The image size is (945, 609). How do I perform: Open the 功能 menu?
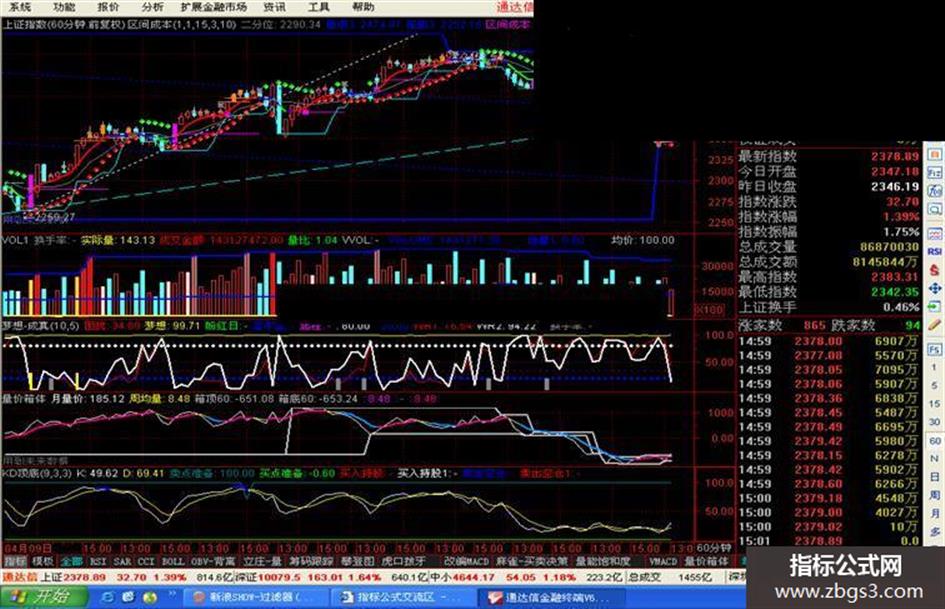coord(64,7)
